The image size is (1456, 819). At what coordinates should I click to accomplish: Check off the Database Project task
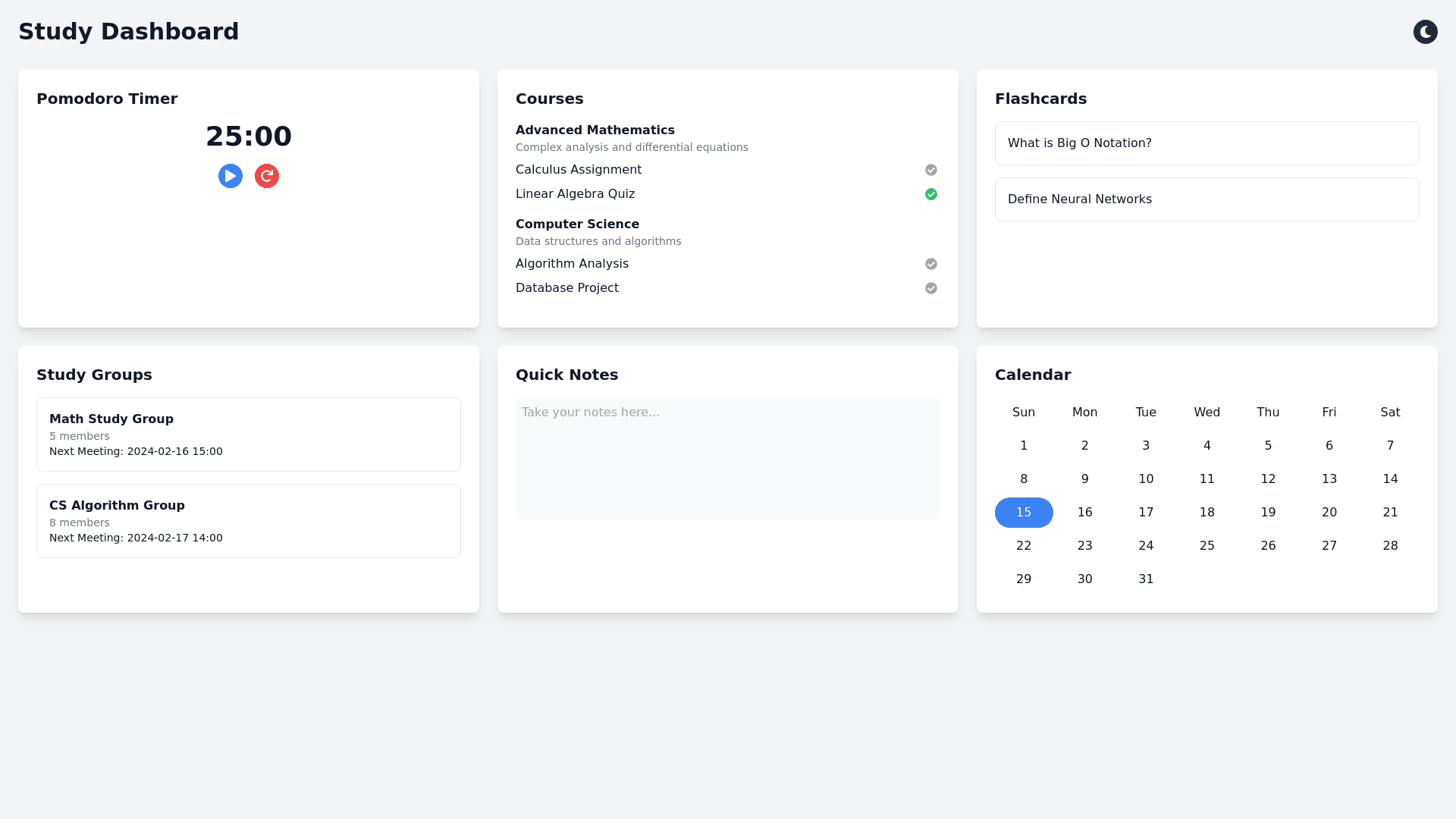tap(931, 288)
